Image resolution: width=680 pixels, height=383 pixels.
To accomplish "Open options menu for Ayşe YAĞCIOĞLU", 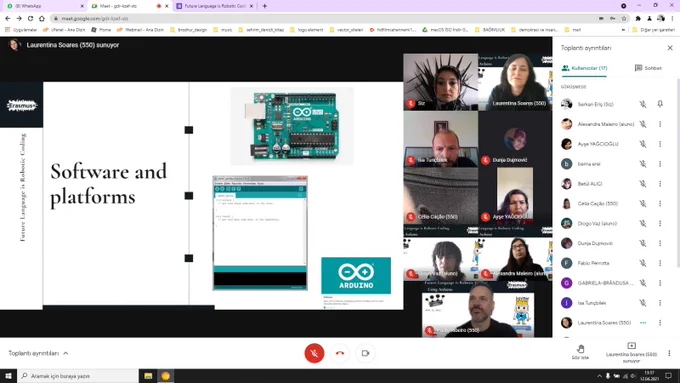I will 660,144.
